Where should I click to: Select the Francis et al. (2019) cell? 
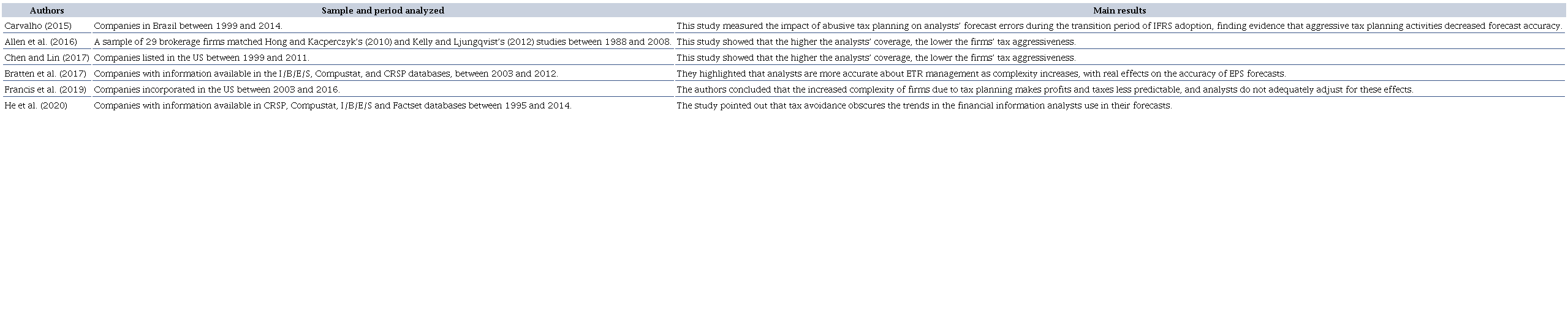pyautogui.click(x=45, y=89)
